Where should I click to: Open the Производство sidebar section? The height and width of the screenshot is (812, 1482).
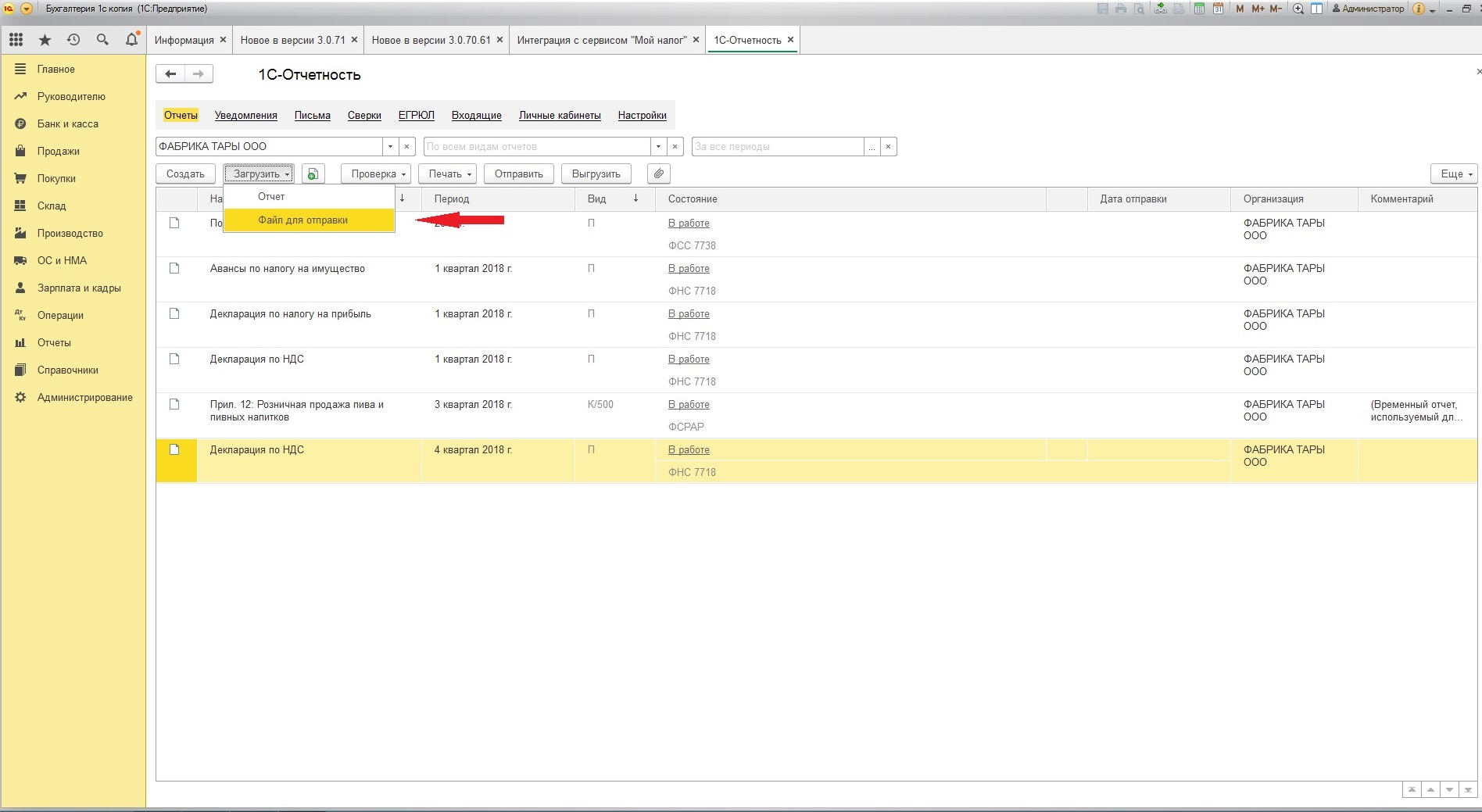pyautogui.click(x=73, y=233)
